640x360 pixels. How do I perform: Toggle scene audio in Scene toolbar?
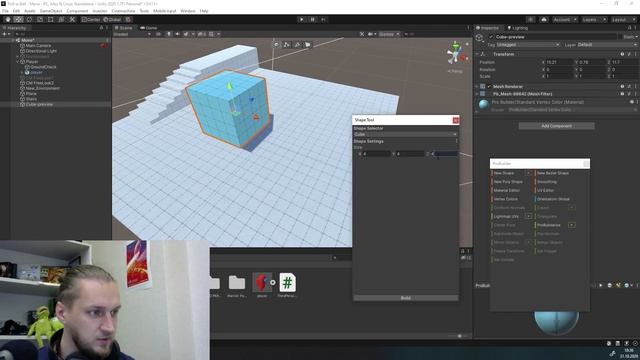[x=177, y=34]
